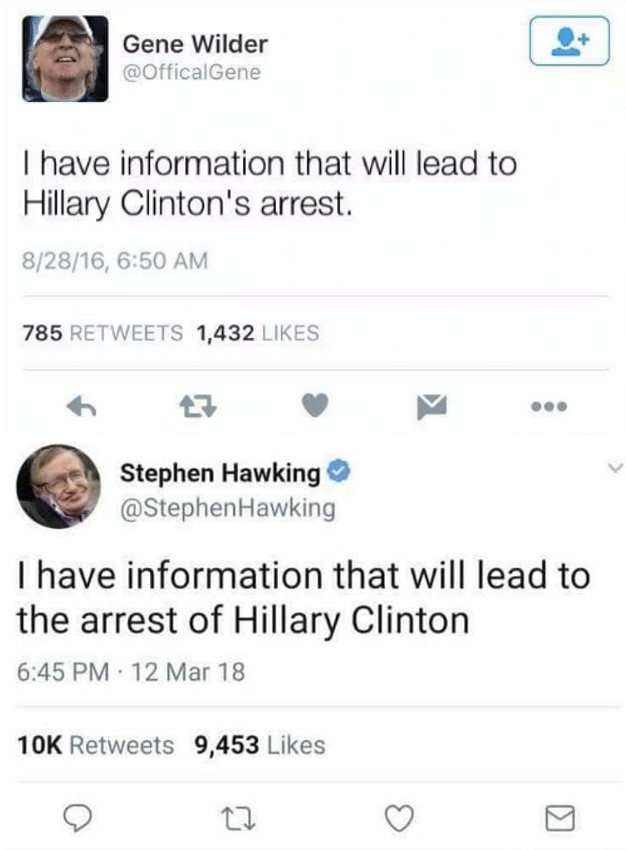This screenshot has width=626, height=850.
Task: Share Stephen Hawking's tweet via message
Action: coord(560,818)
